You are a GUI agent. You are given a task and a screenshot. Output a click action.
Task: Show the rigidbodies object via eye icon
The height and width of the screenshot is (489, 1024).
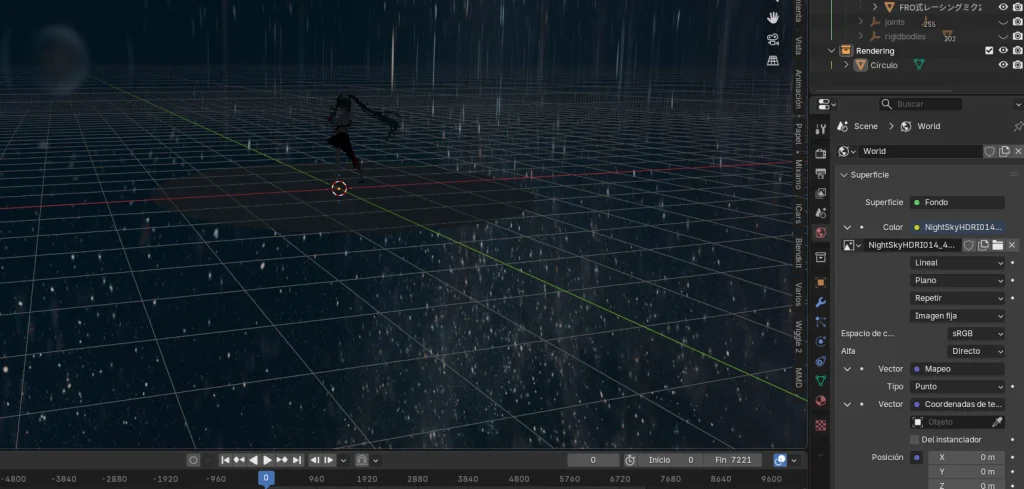pyautogui.click(x=1003, y=37)
